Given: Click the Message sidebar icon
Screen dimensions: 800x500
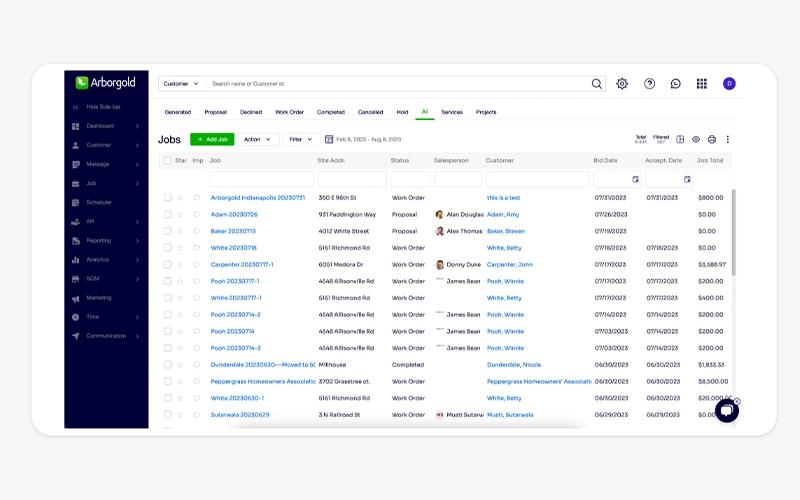Looking at the screenshot, I should point(76,164).
